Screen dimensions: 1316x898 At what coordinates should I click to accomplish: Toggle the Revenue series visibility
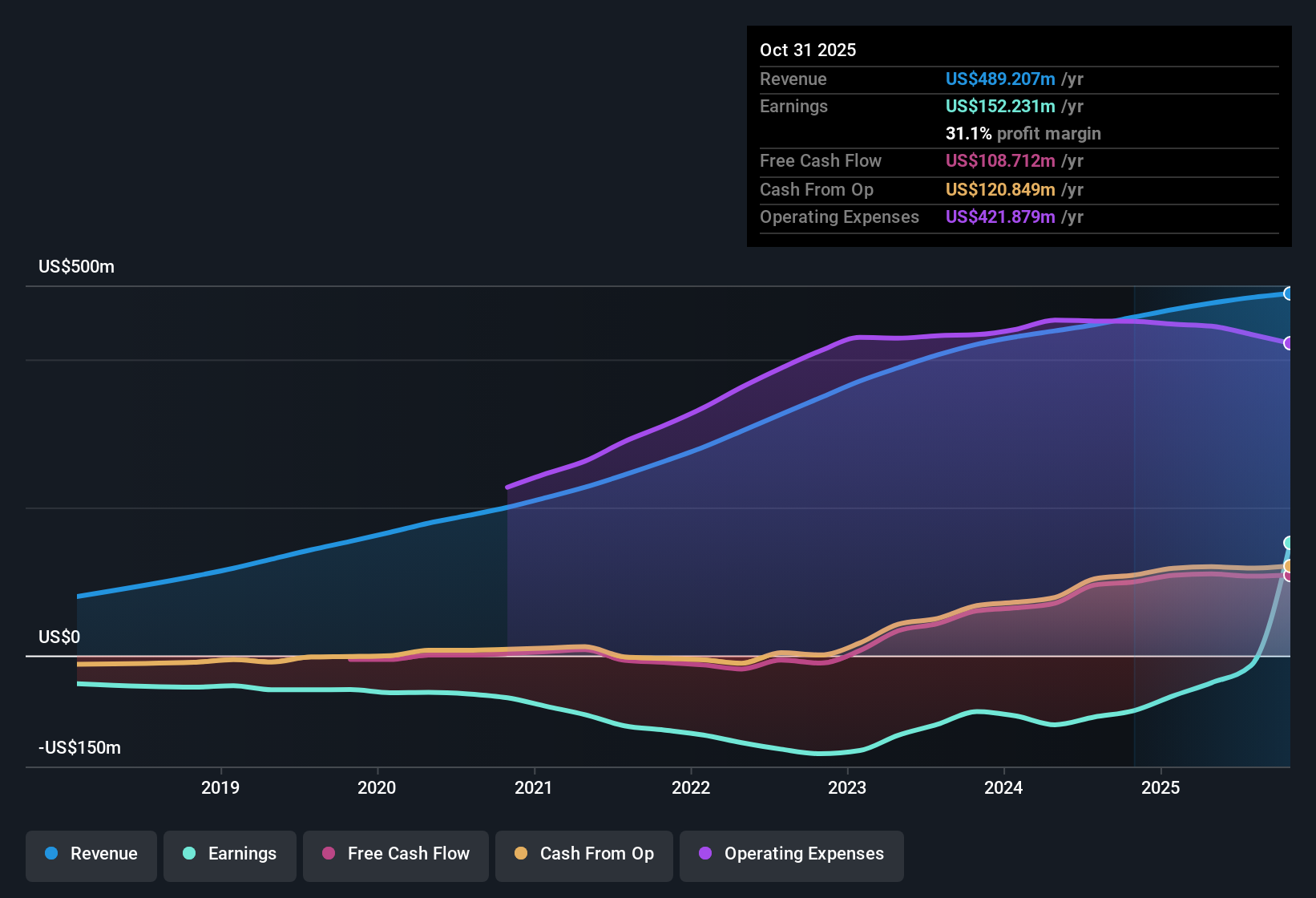pyautogui.click(x=91, y=854)
